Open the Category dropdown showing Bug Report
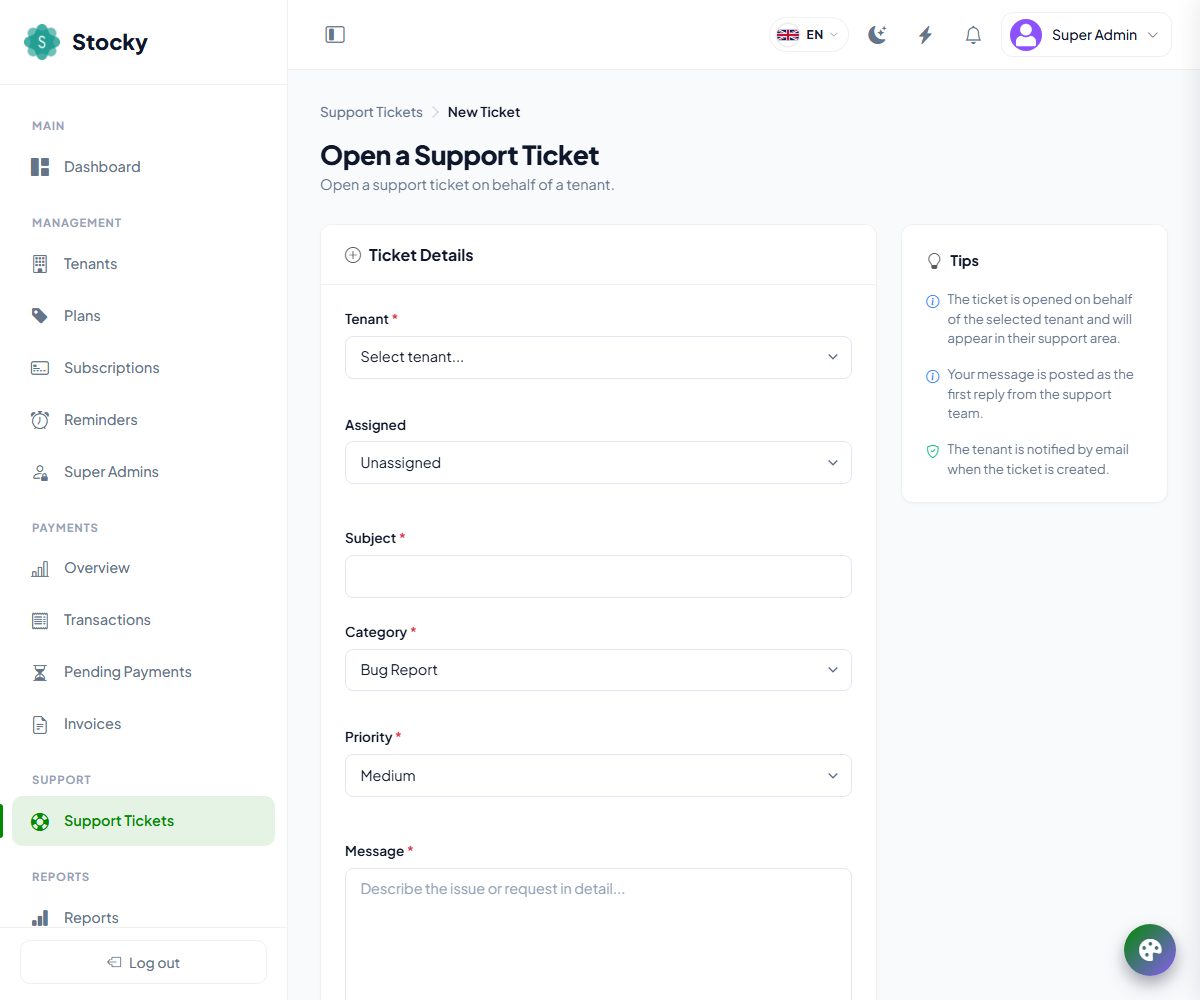Image resolution: width=1200 pixels, height=1000 pixels. click(x=598, y=670)
